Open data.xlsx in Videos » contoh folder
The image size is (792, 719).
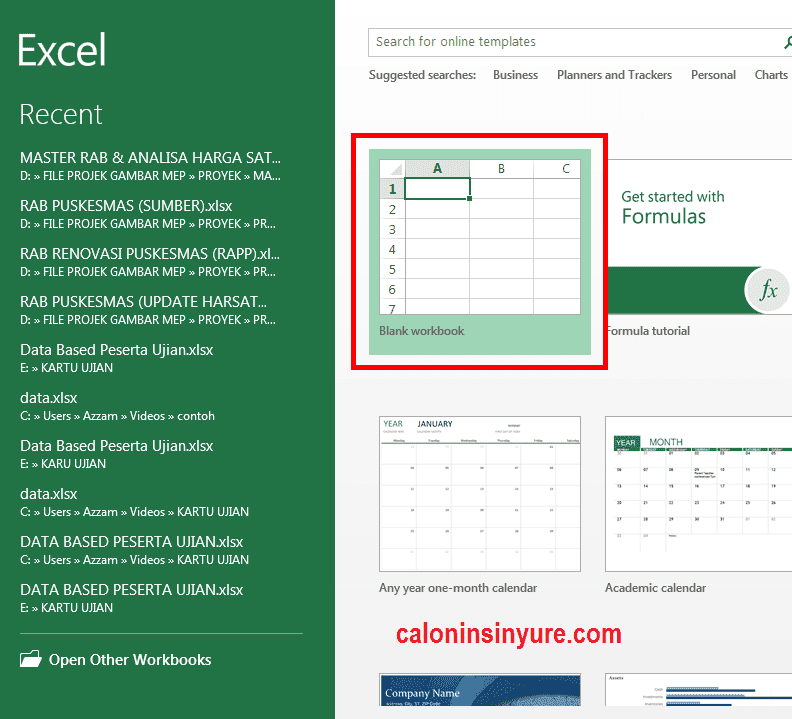(x=117, y=406)
